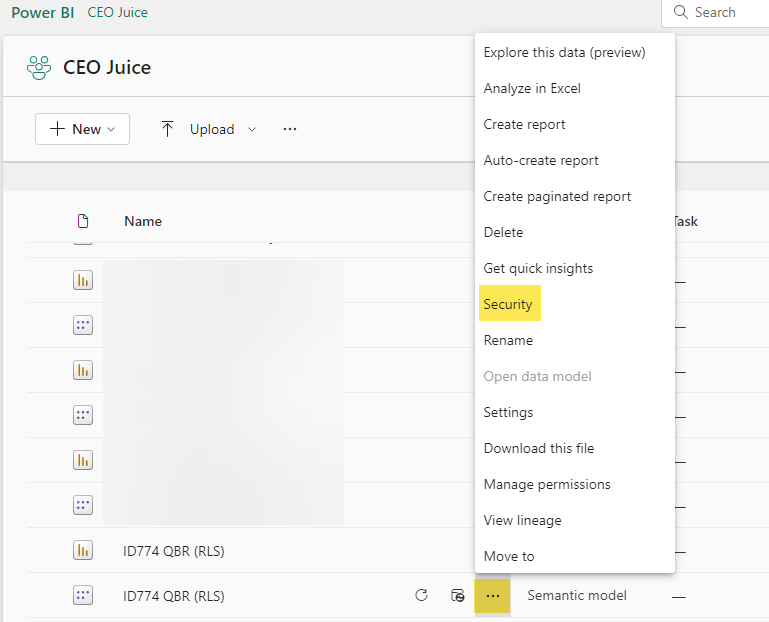This screenshot has width=769, height=622.
Task: Open Settings from the context menu
Action: tap(508, 413)
